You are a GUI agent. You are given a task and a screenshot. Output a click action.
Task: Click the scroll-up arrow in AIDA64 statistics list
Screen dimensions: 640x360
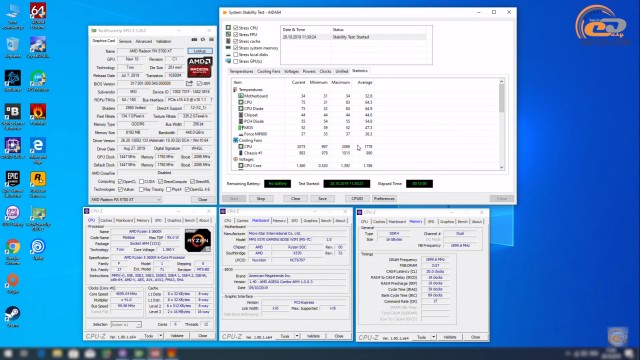click(x=501, y=82)
